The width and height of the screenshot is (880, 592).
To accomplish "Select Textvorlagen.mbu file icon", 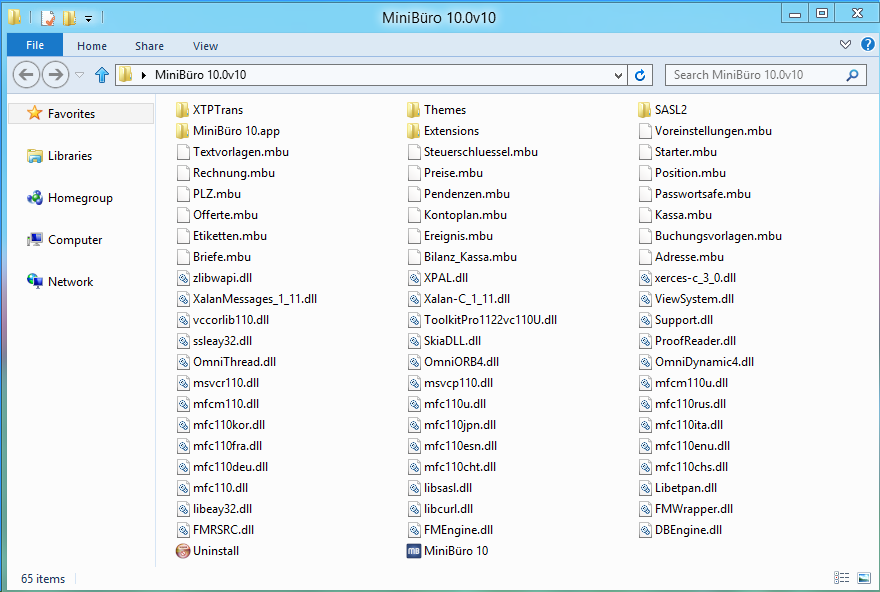I will pyautogui.click(x=183, y=152).
